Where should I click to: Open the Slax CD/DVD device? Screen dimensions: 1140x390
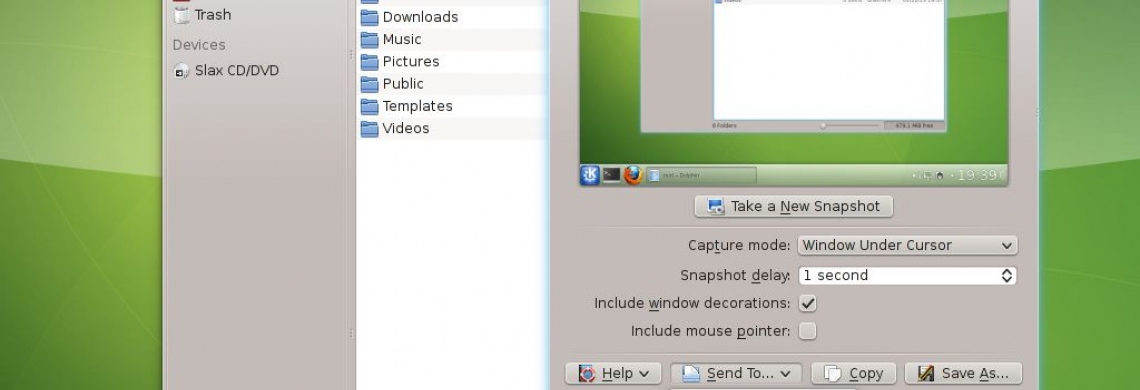click(226, 71)
